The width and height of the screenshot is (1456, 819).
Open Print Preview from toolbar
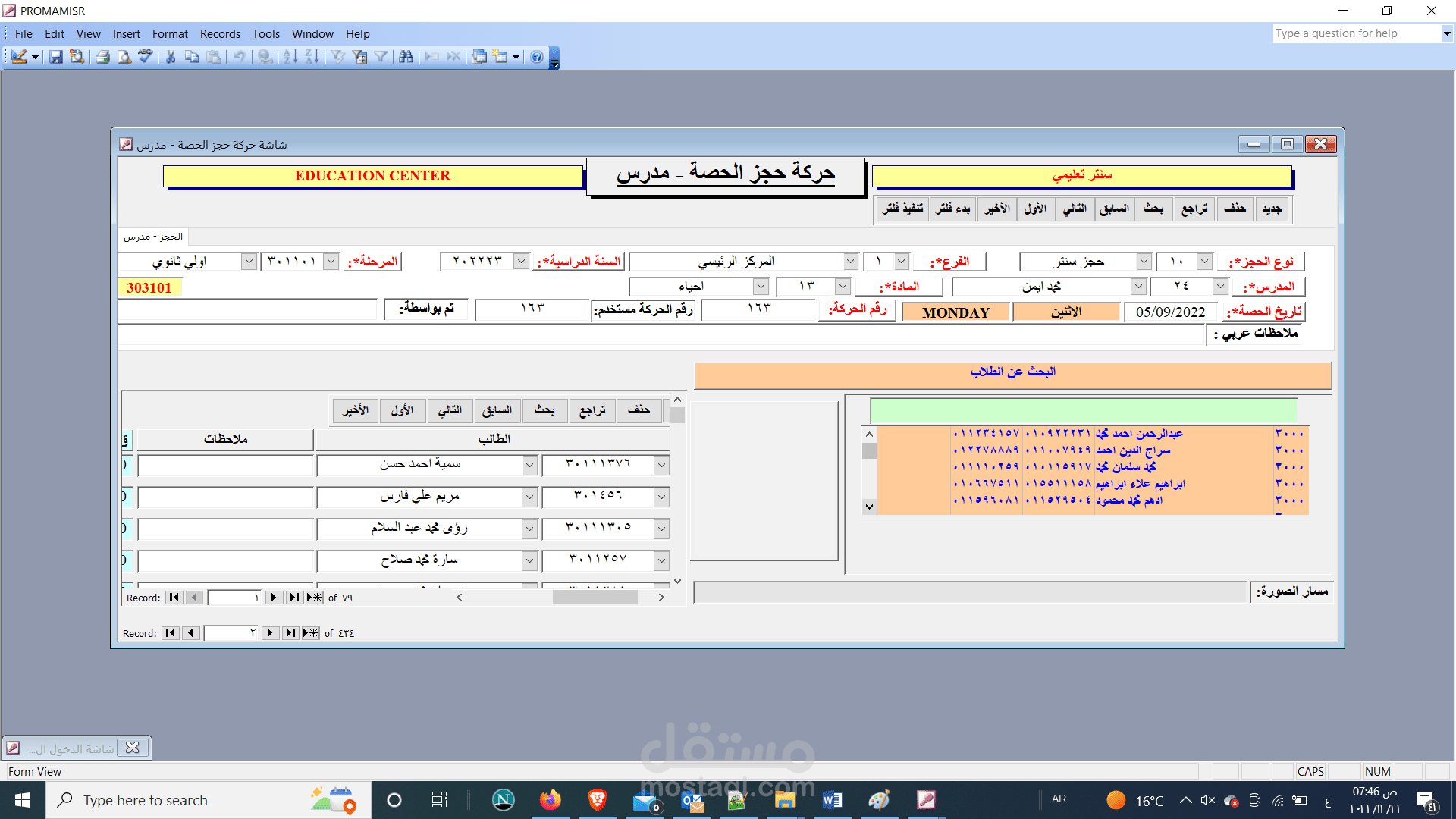pyautogui.click(x=124, y=57)
